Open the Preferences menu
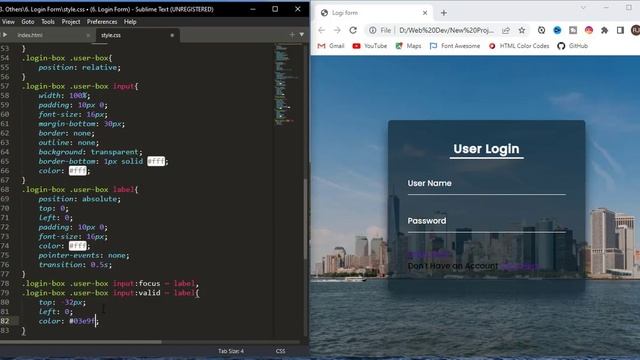640x360 pixels. [102, 22]
